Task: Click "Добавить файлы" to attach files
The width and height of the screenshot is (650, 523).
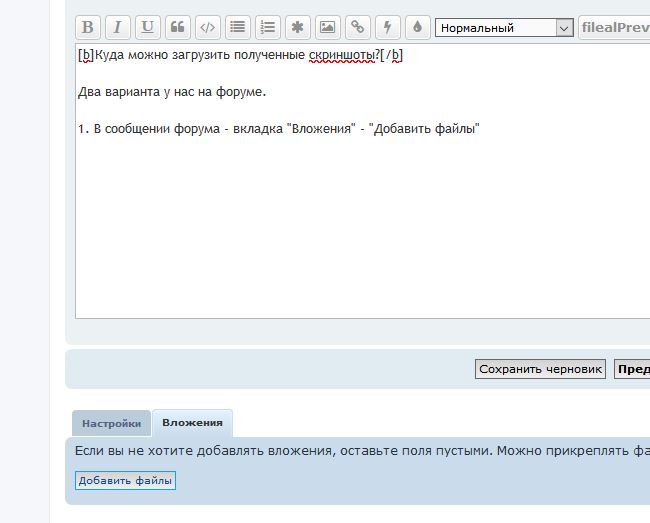Action: [x=126, y=481]
